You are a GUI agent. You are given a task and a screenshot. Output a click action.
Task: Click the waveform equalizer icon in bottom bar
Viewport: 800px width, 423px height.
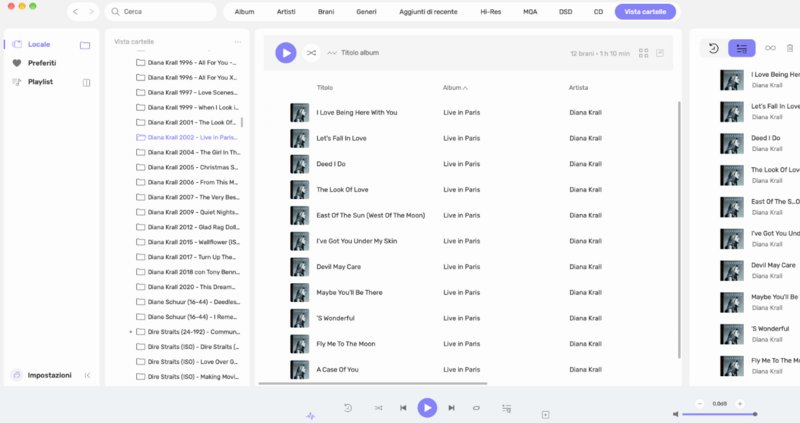pos(310,416)
